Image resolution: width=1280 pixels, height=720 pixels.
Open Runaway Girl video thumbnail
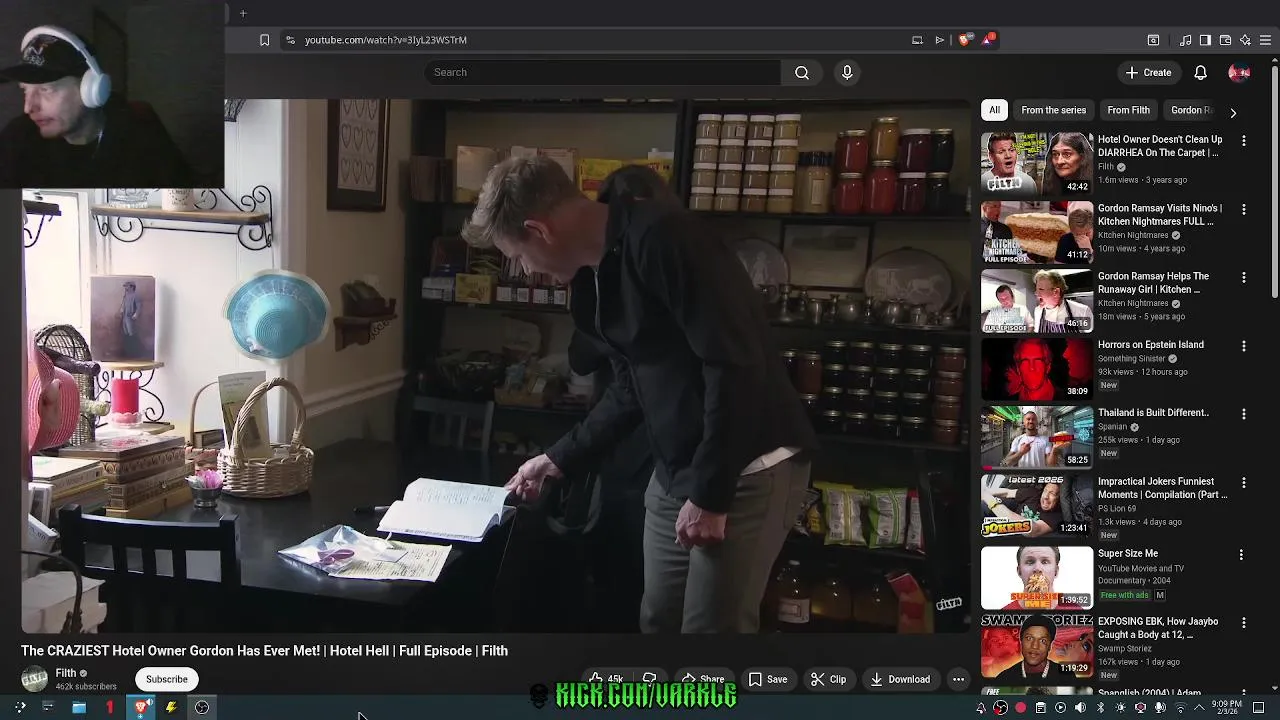pos(1037,300)
